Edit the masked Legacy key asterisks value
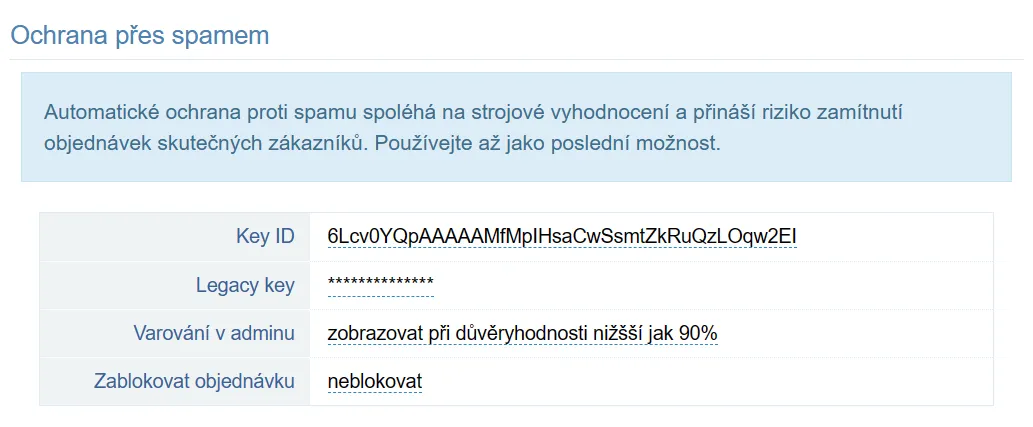 pyautogui.click(x=380, y=285)
